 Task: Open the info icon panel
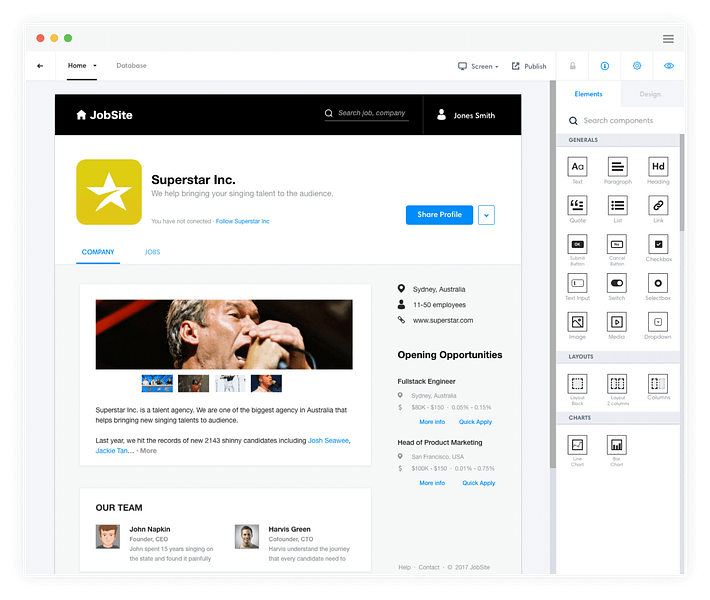click(x=604, y=66)
